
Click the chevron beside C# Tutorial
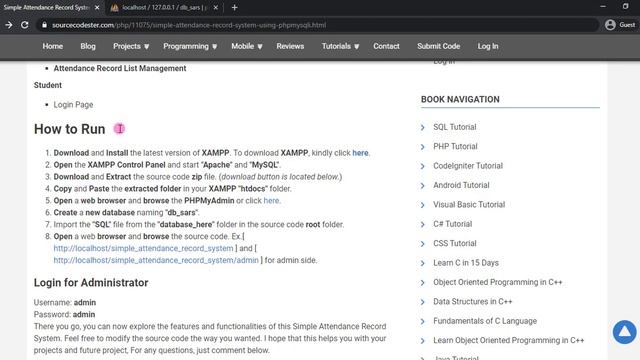click(x=423, y=224)
